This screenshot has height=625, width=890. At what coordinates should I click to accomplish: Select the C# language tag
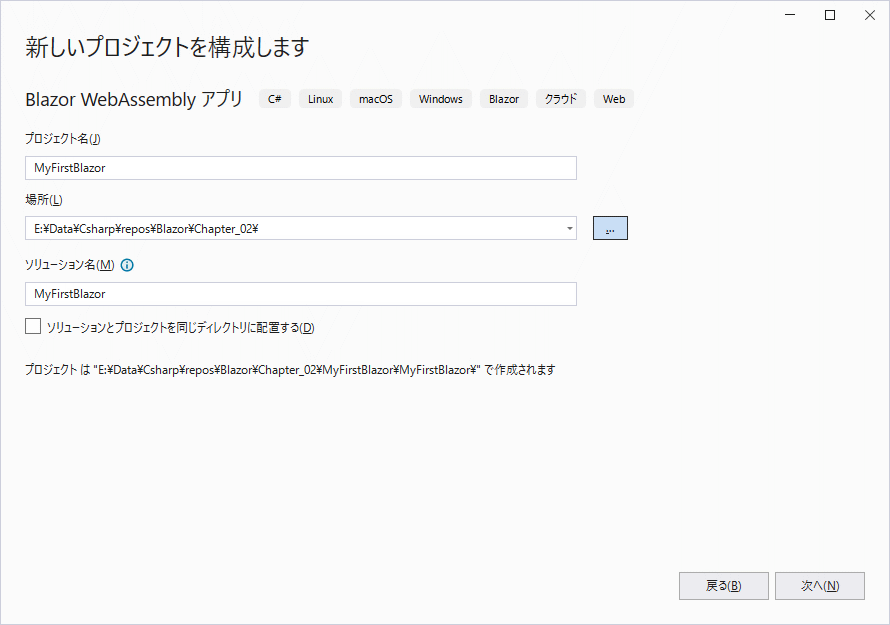coord(274,98)
